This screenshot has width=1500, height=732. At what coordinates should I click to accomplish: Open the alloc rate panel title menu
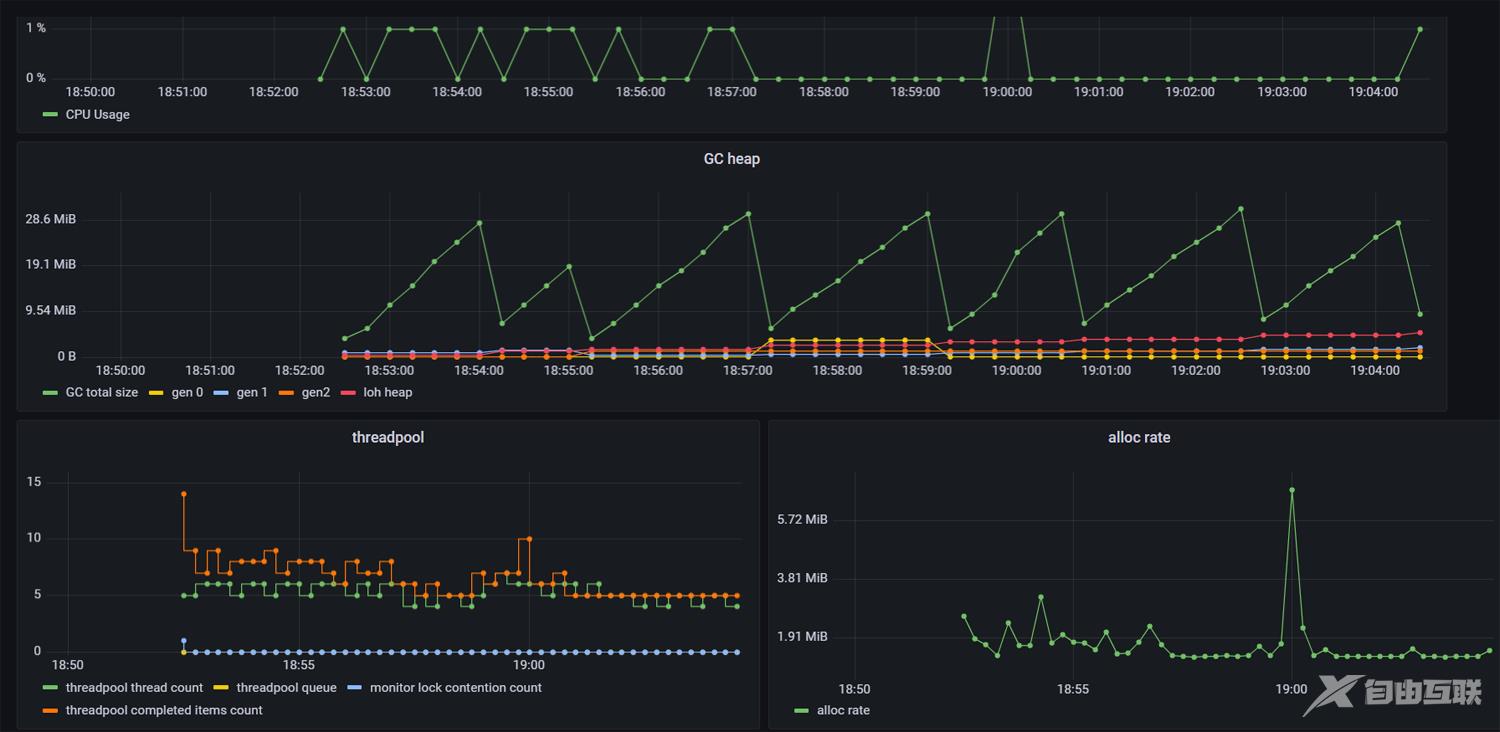point(1138,438)
